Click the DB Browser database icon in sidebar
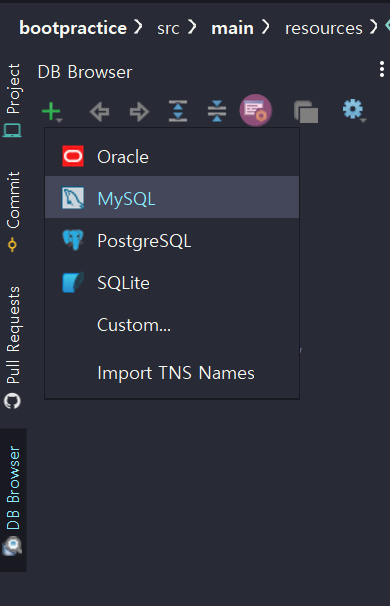390x606 pixels. [12, 546]
